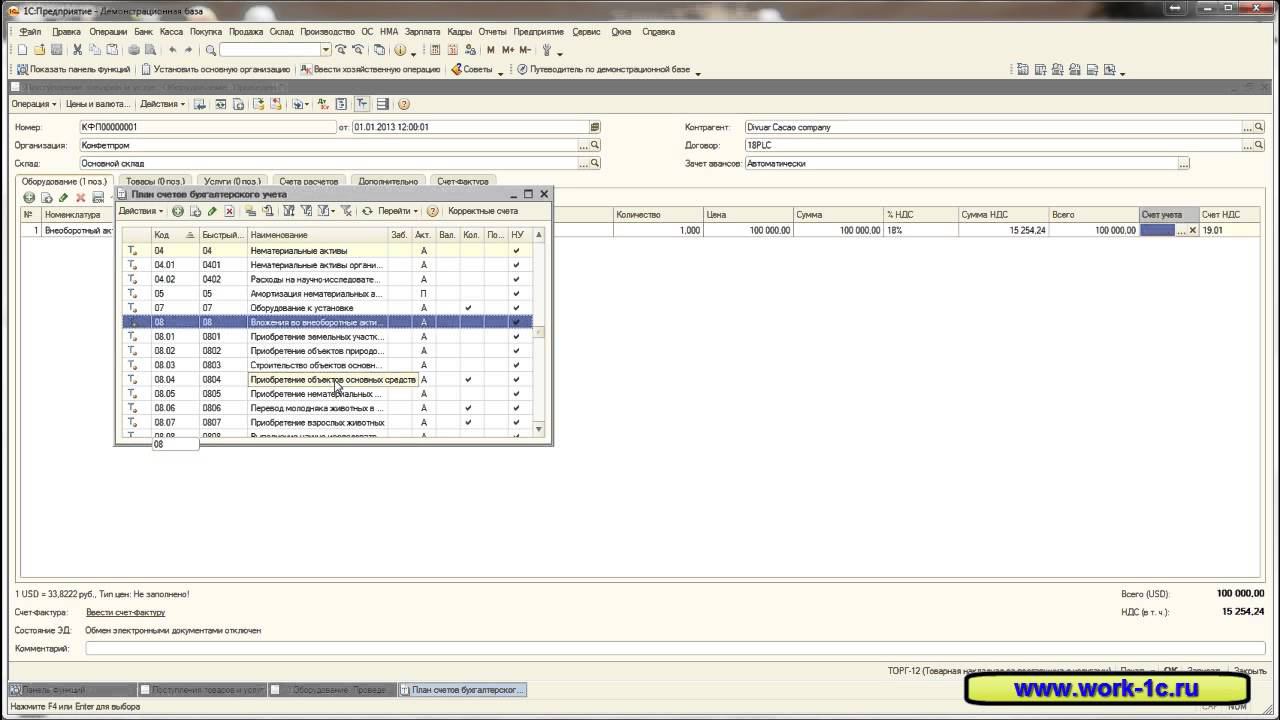Click magnifier icon next to Договор field
This screenshot has height=720, width=1280.
point(1259,145)
